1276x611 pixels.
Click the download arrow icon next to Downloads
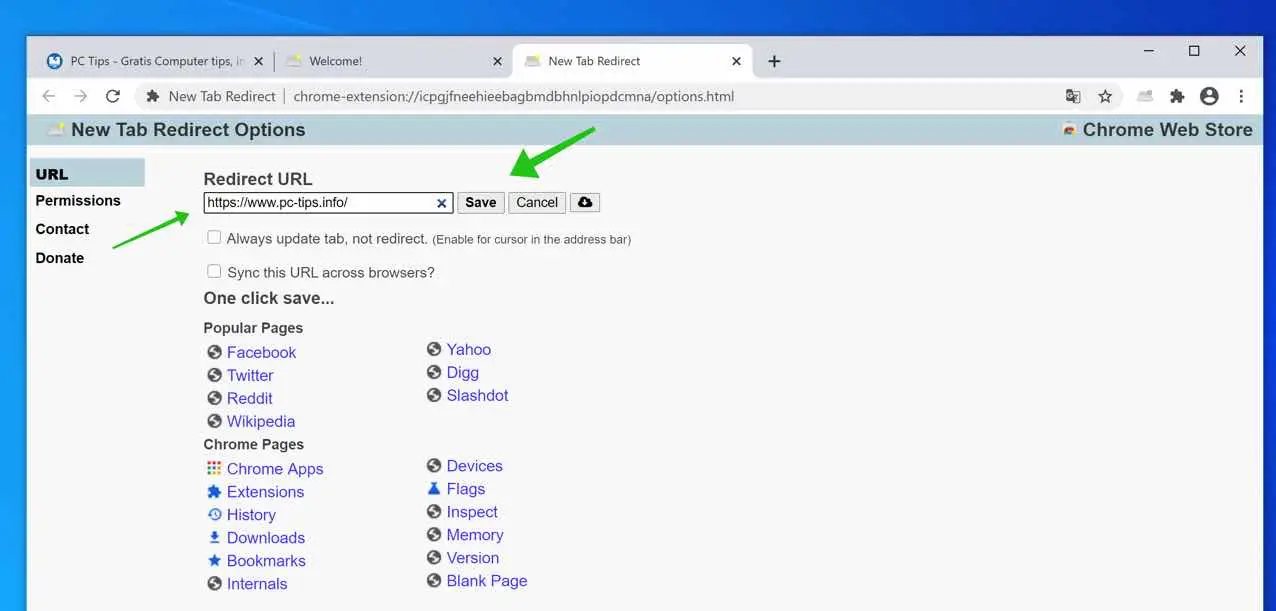pyautogui.click(x=214, y=537)
